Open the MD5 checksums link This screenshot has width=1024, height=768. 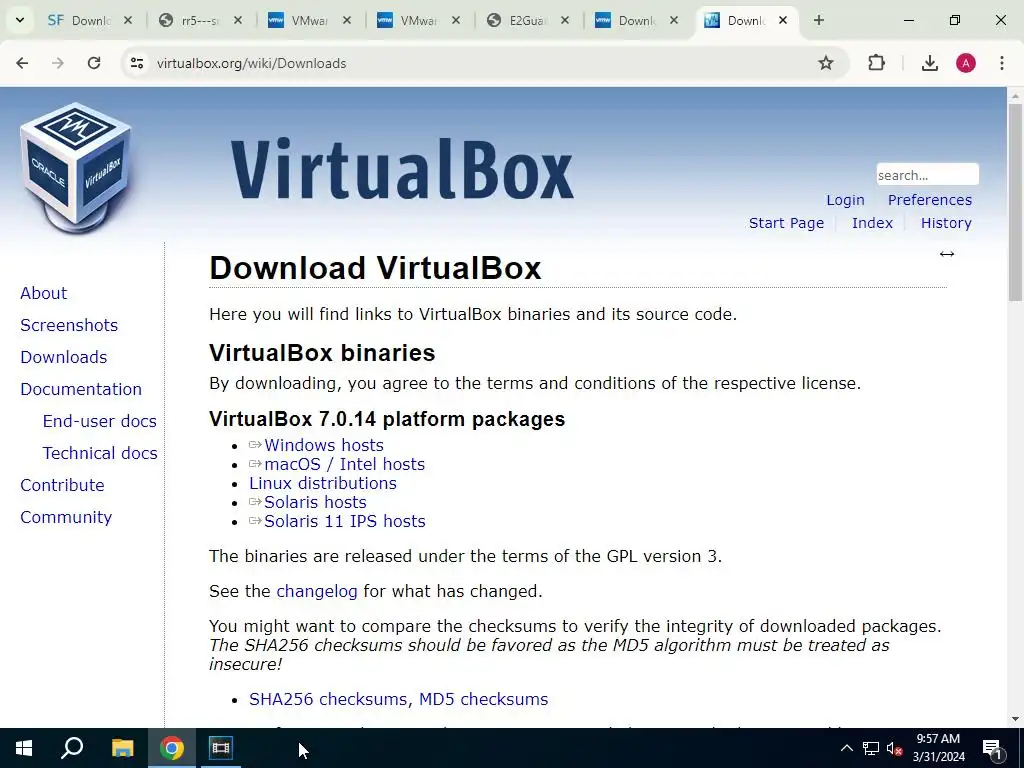483,699
